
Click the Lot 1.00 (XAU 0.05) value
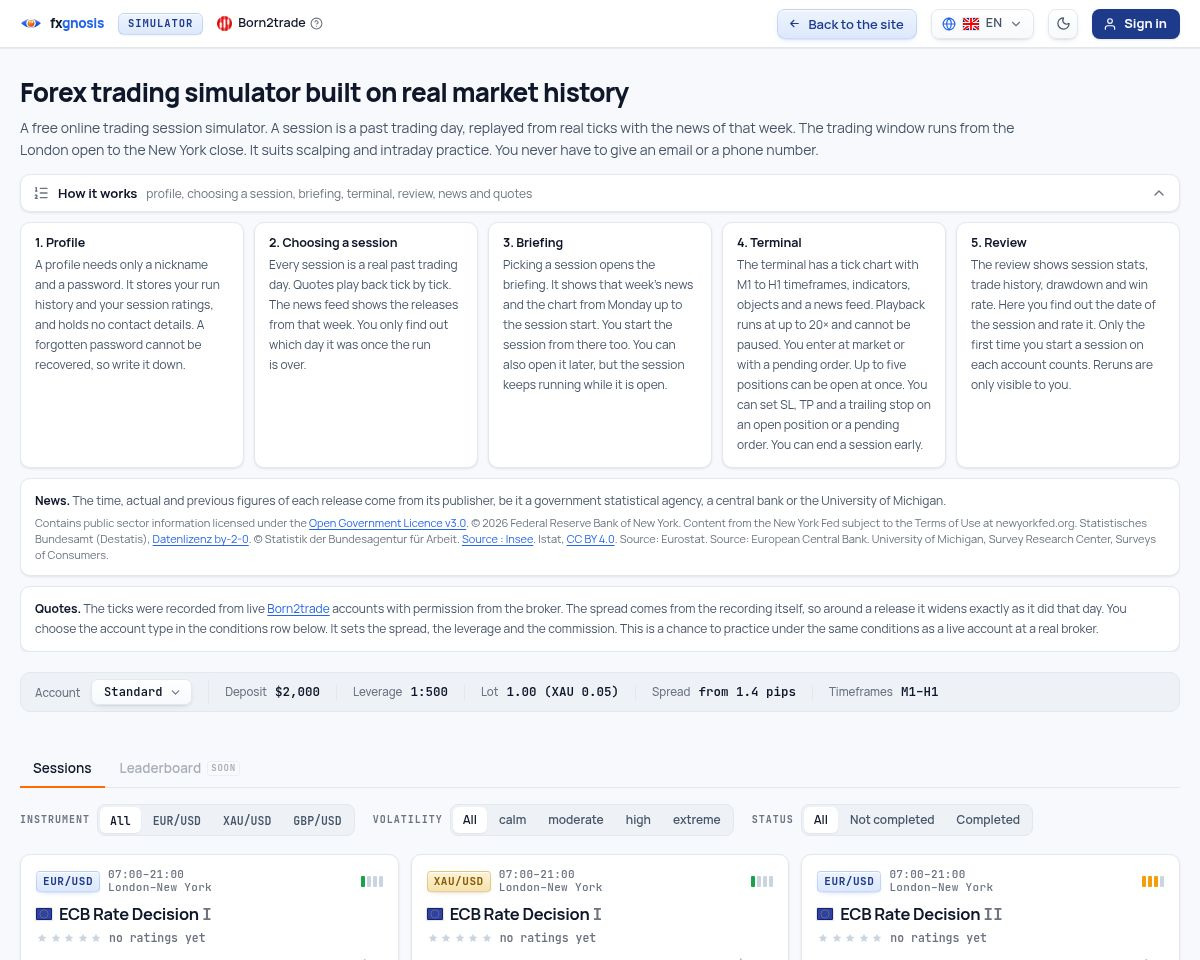[562, 692]
